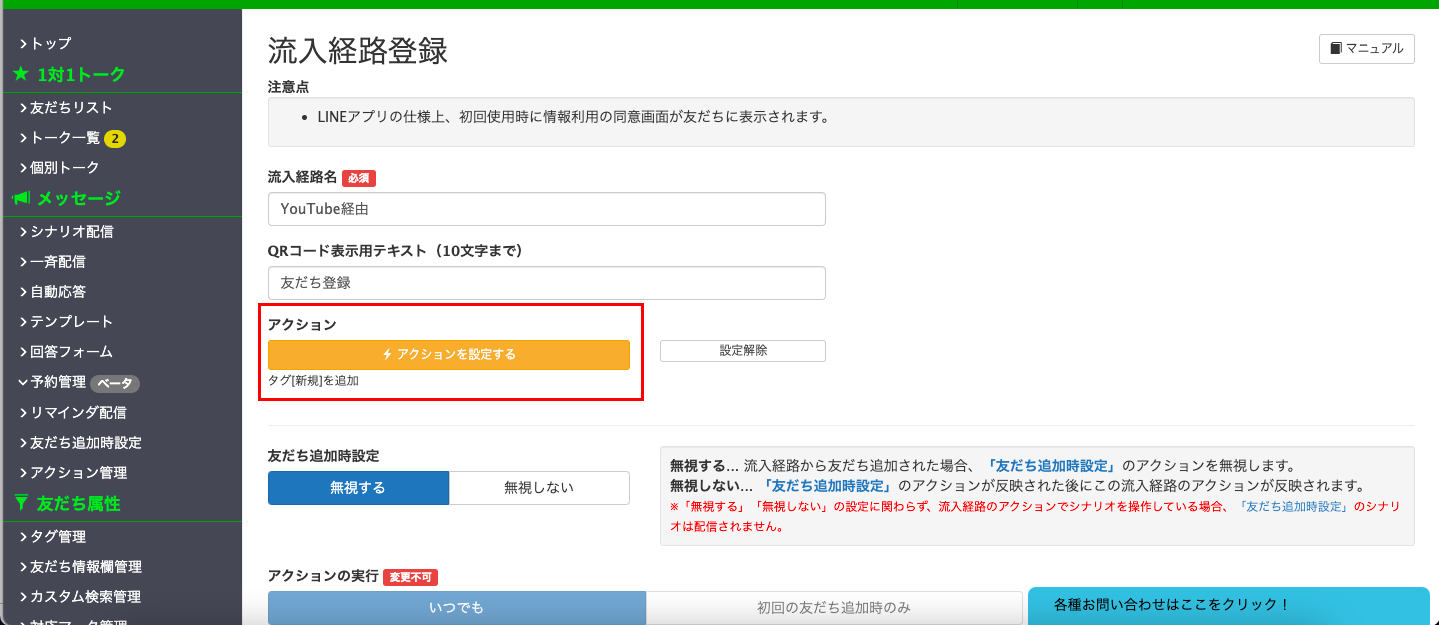Click the yellow badge on トーク一覧

pos(115,138)
